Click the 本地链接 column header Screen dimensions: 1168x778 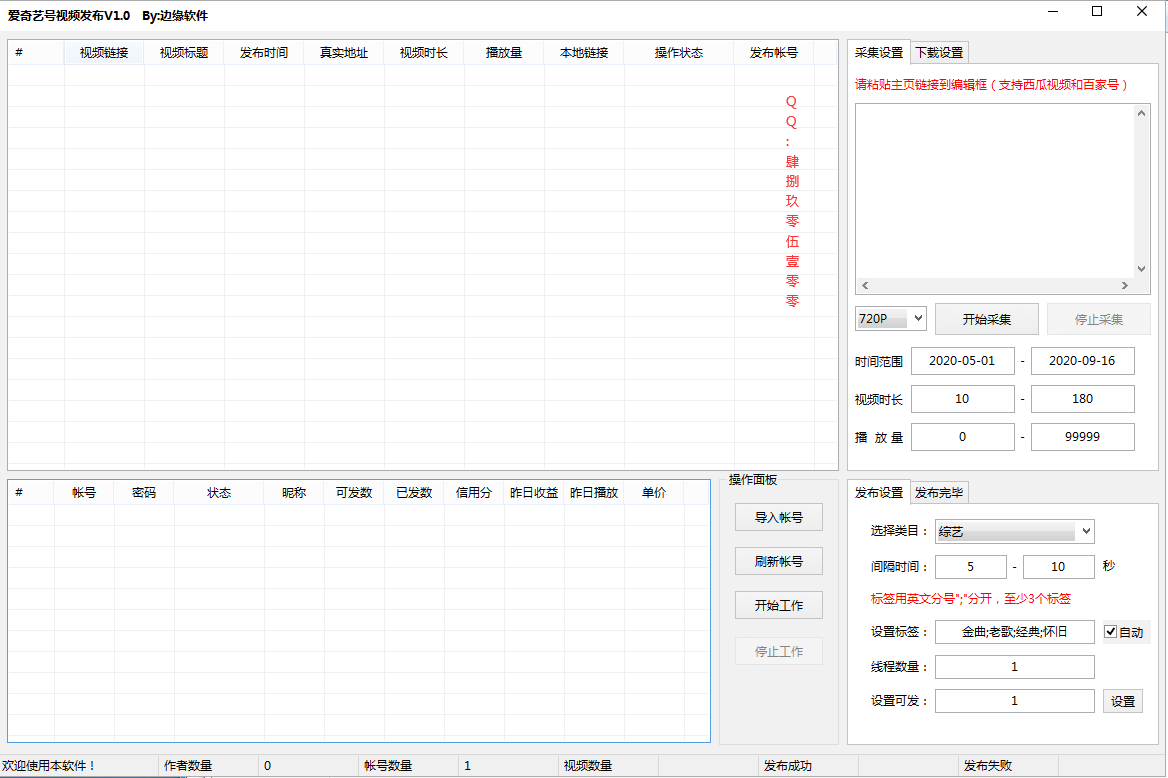[x=584, y=53]
